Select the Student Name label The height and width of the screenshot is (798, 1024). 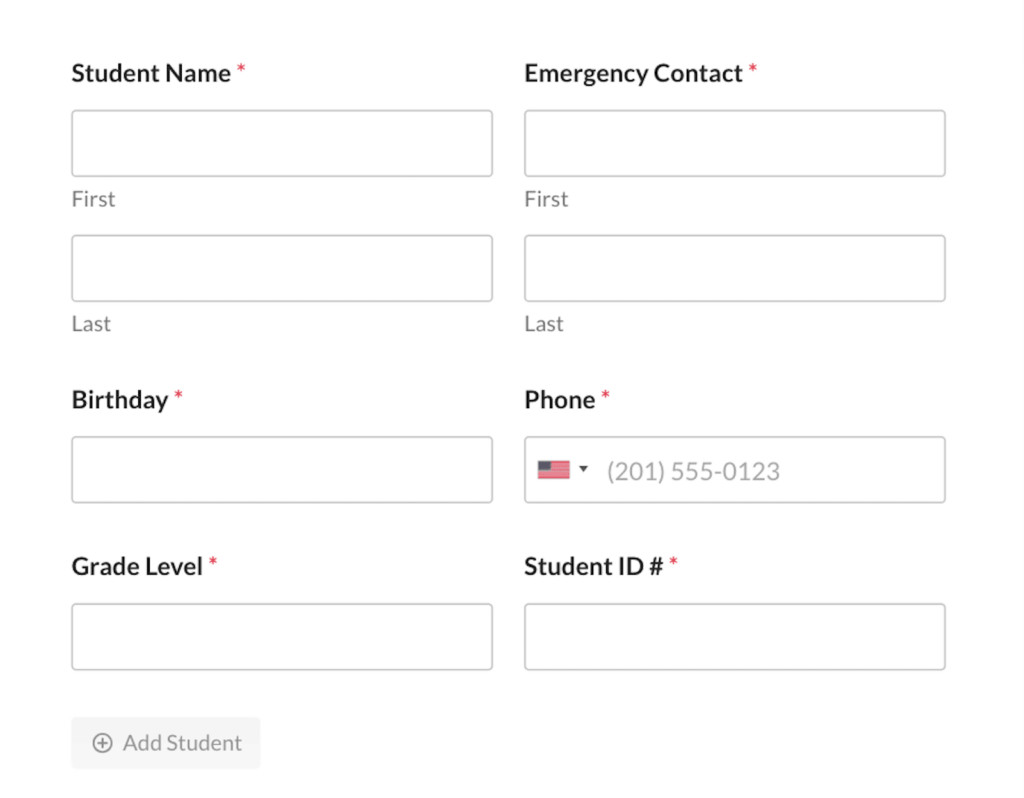tap(150, 73)
